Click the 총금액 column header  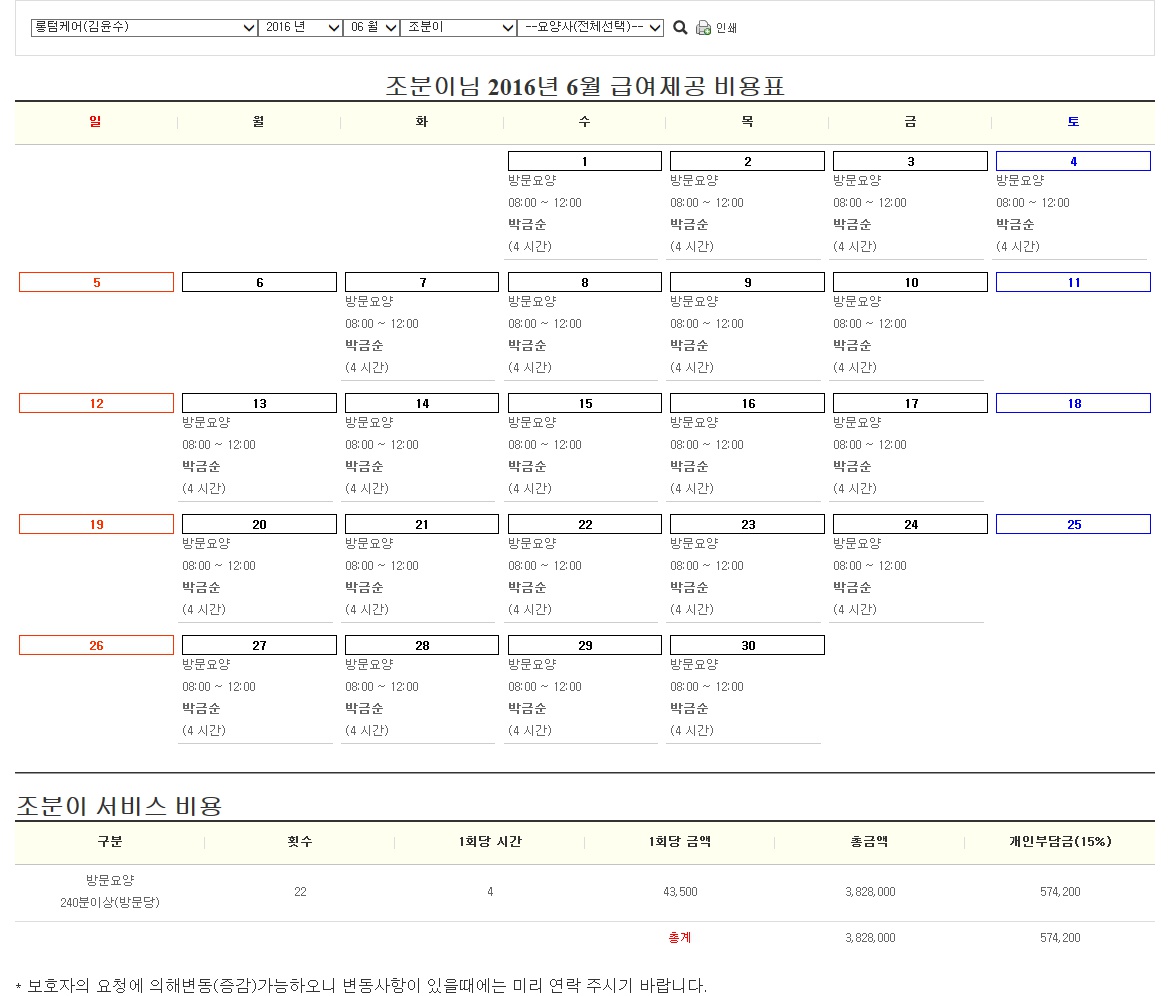click(869, 841)
